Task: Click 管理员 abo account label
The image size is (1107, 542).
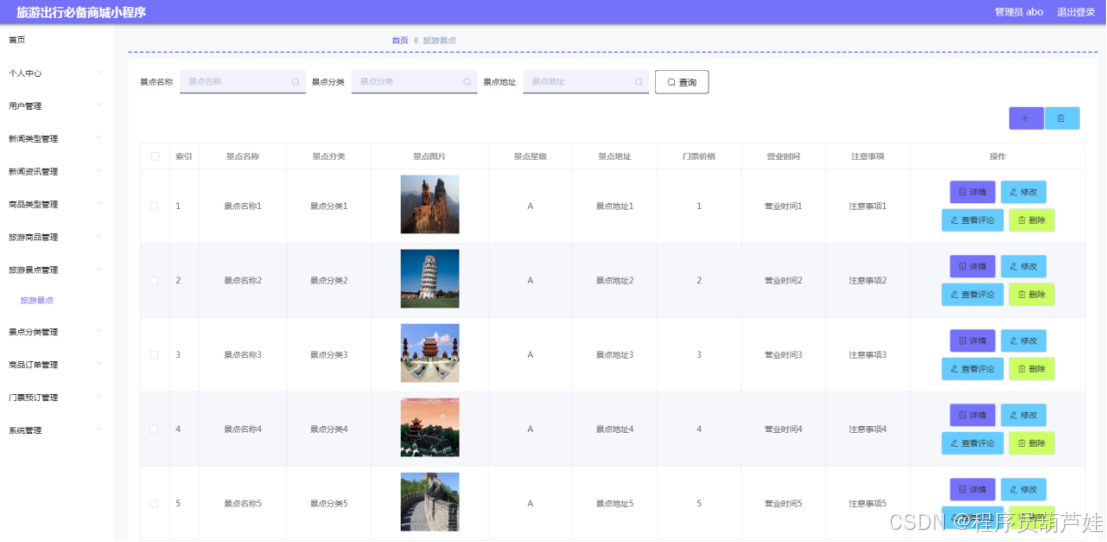Action: 1019,12
